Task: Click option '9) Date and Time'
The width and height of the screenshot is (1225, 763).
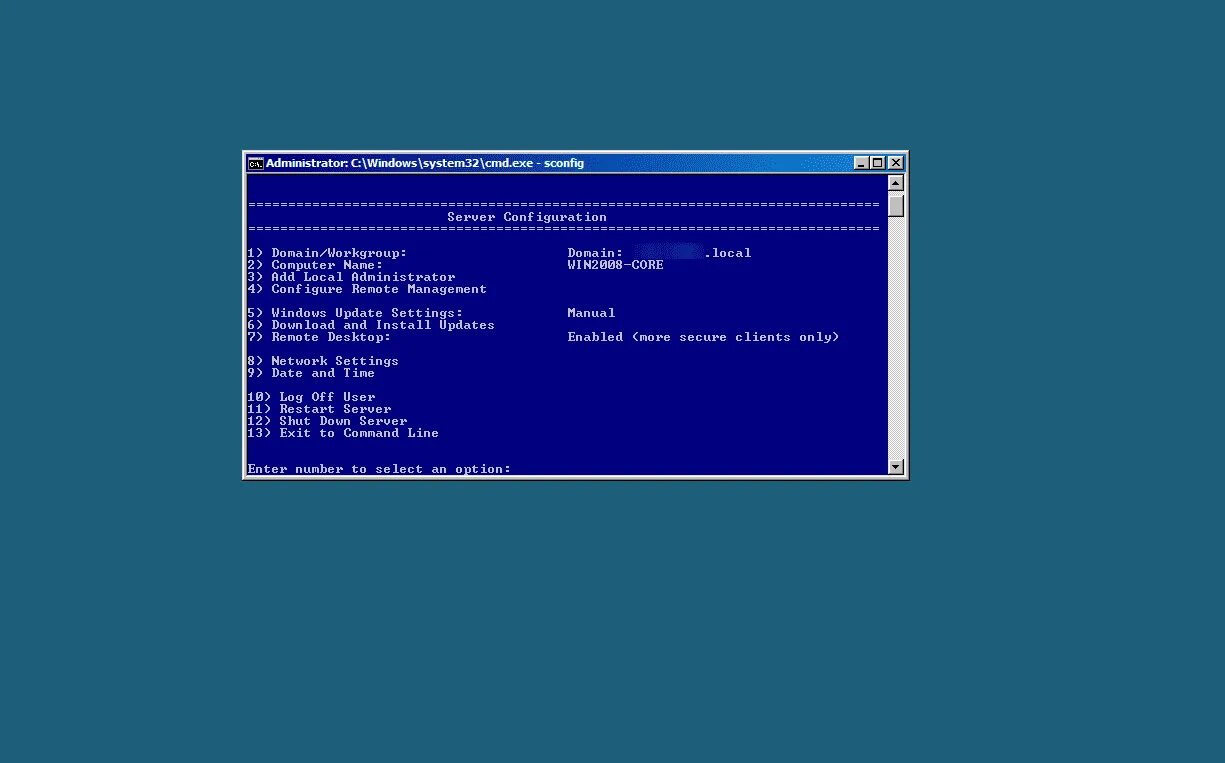Action: (x=311, y=373)
